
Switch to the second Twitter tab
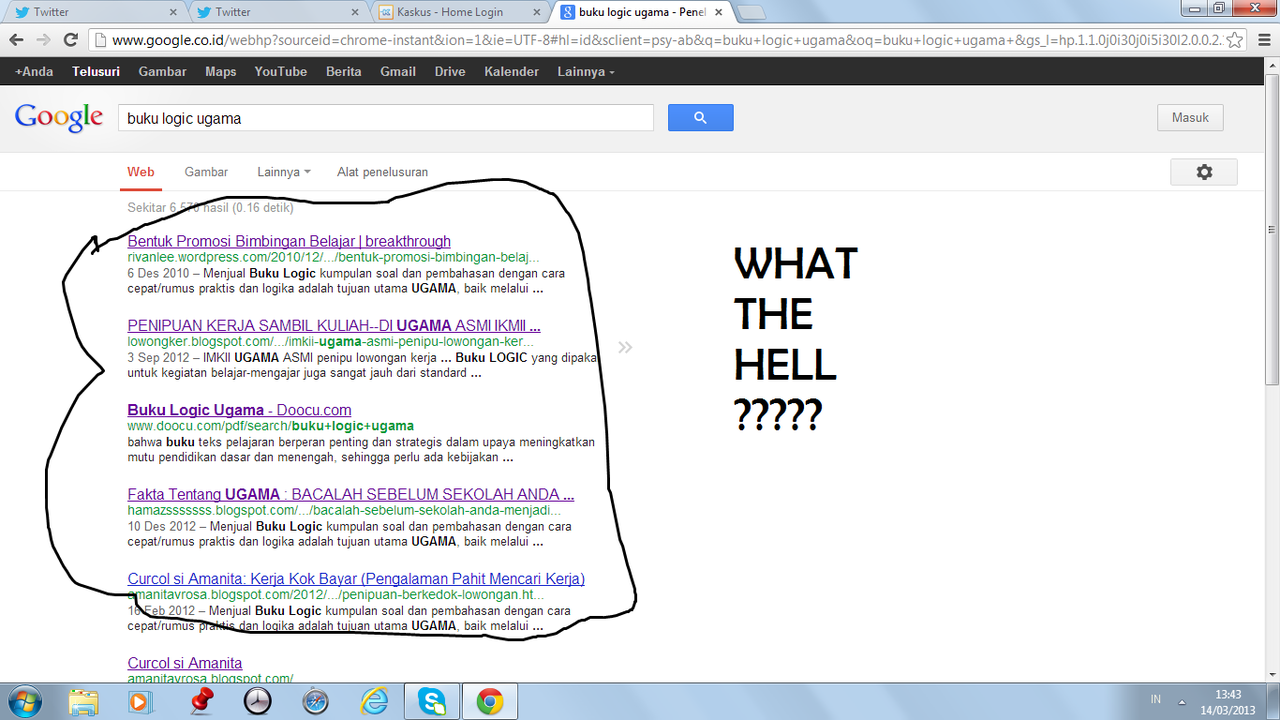pos(277,12)
